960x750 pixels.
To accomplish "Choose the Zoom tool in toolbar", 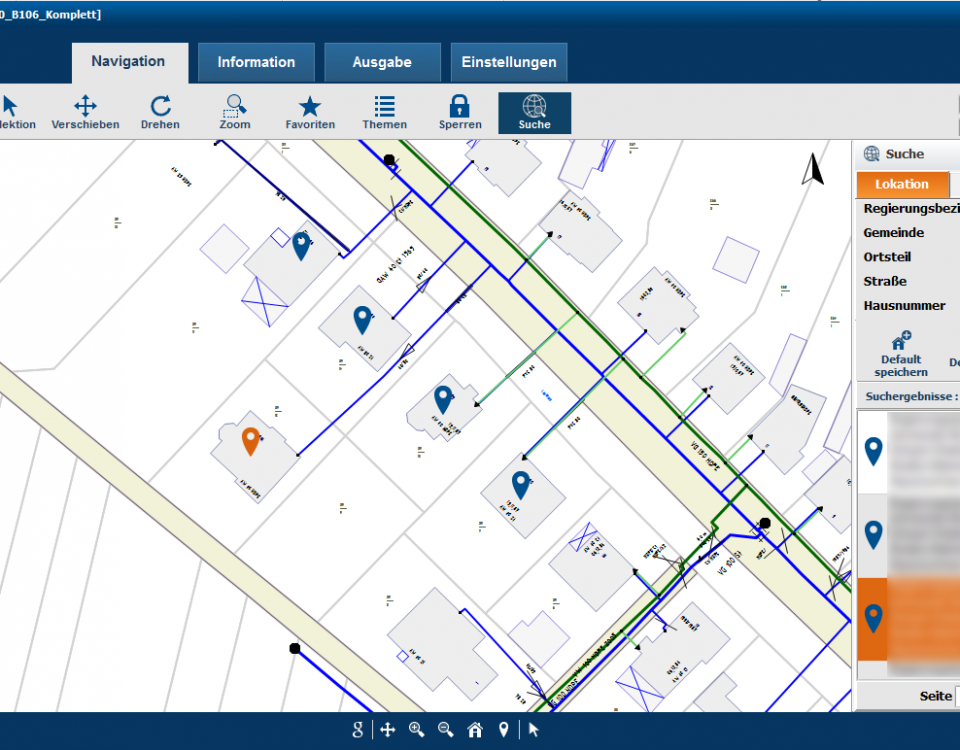I will point(235,112).
